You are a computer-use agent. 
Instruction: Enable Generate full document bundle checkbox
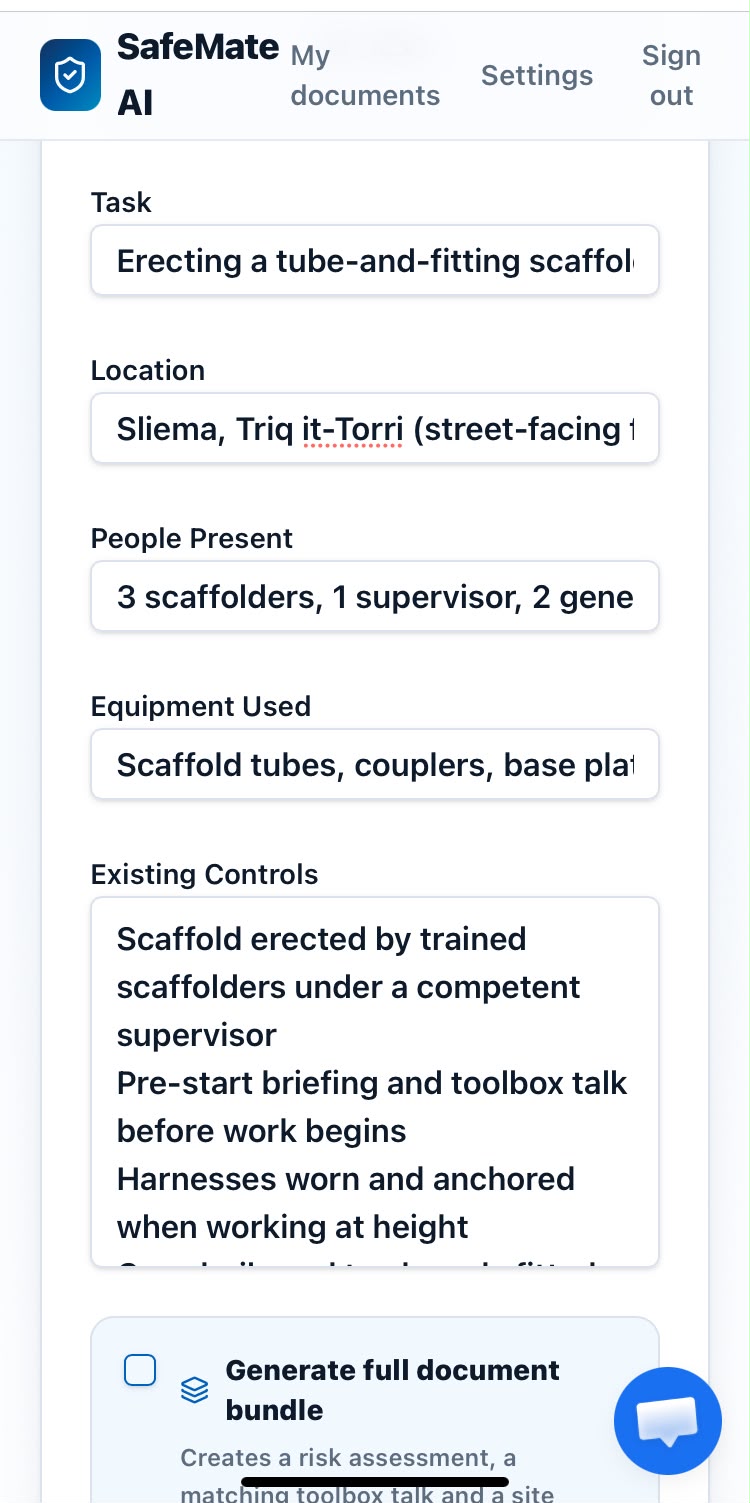point(140,1370)
